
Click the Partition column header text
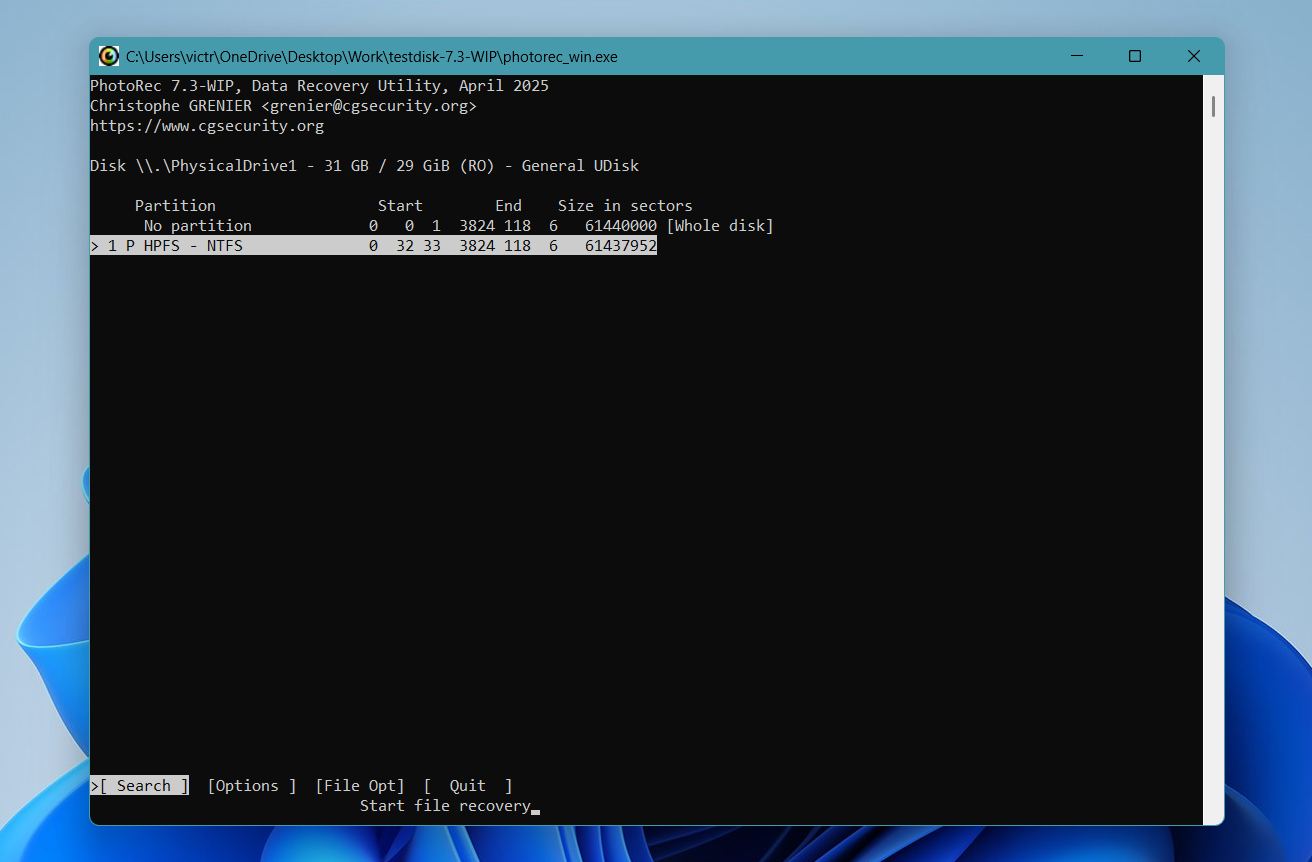click(x=175, y=205)
